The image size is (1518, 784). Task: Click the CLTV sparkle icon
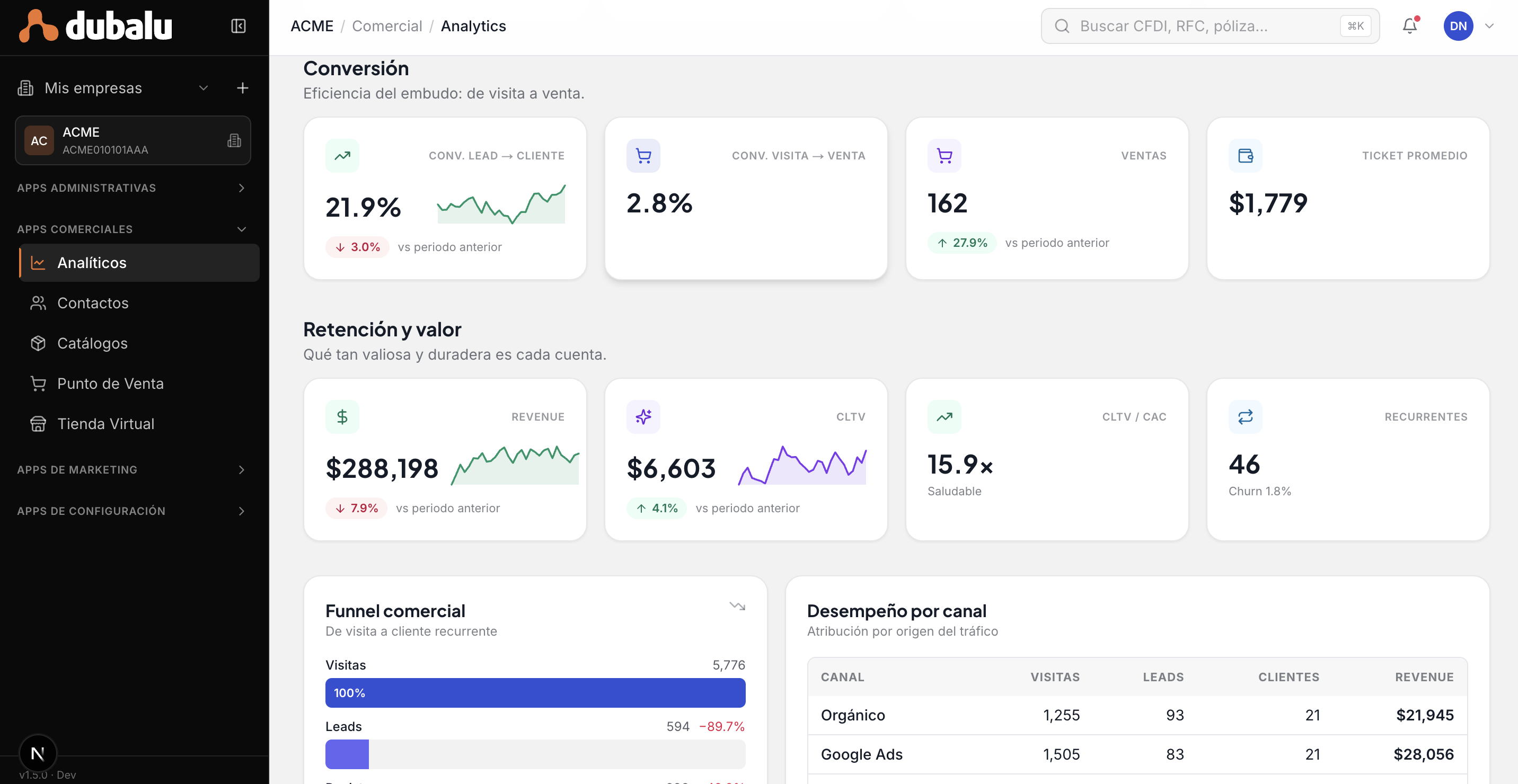click(x=643, y=417)
